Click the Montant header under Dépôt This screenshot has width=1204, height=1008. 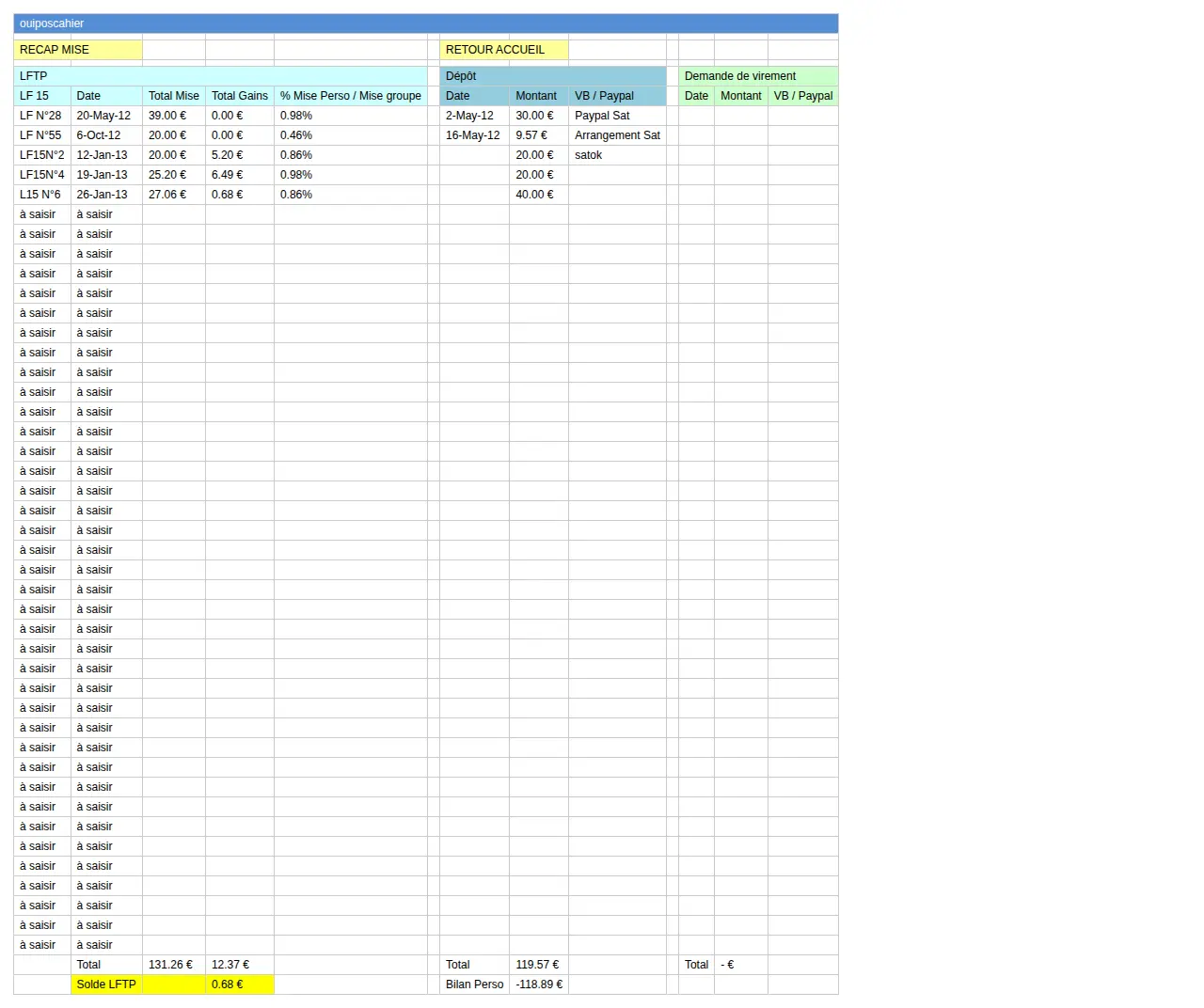click(539, 96)
